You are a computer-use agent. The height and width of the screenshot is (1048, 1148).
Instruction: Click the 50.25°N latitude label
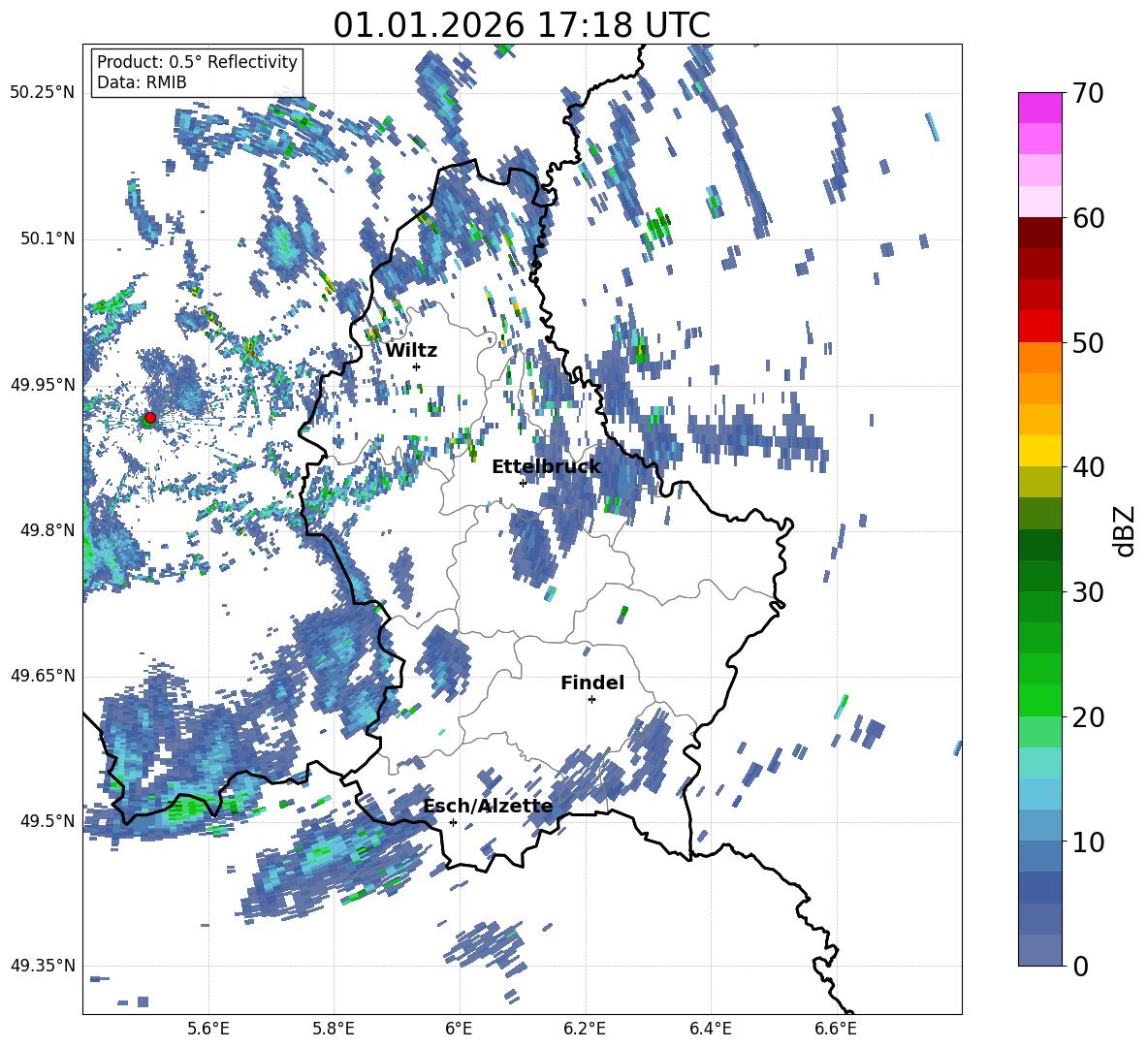(43, 93)
